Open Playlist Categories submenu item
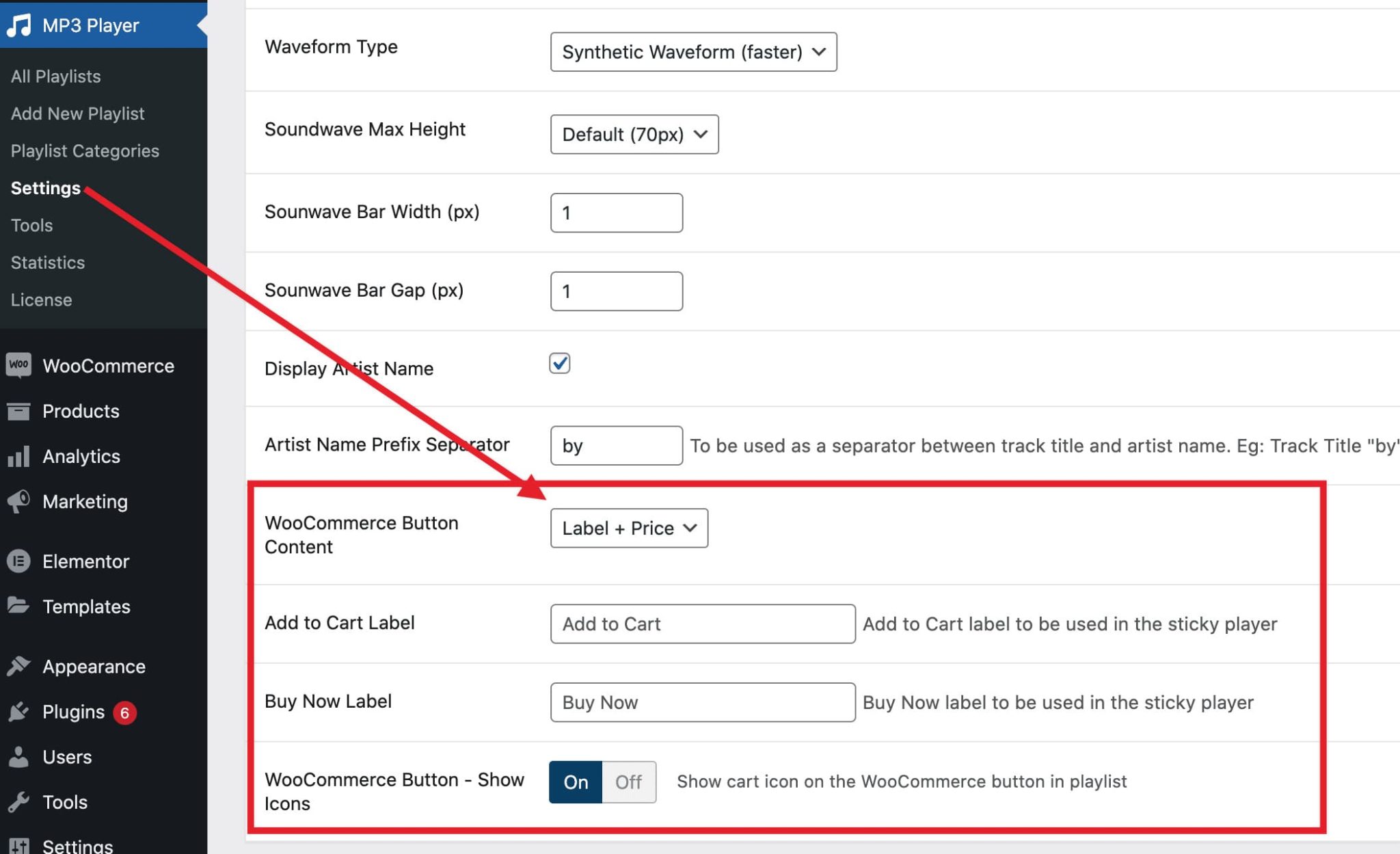This screenshot has width=1400, height=854. pos(85,151)
